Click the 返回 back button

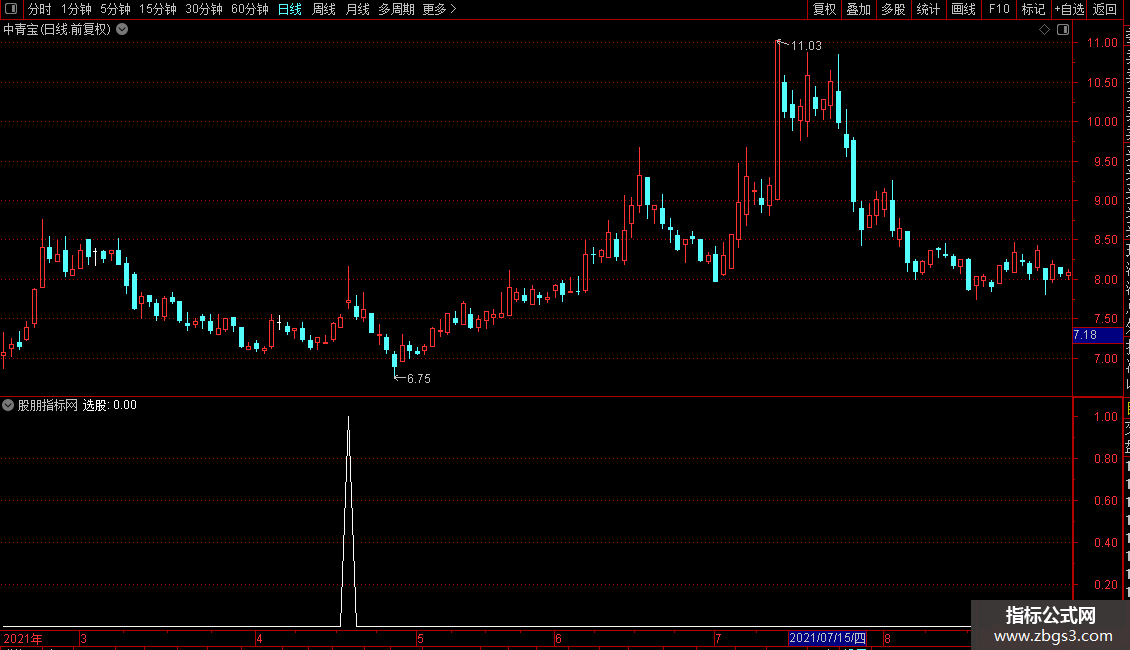coord(1105,9)
